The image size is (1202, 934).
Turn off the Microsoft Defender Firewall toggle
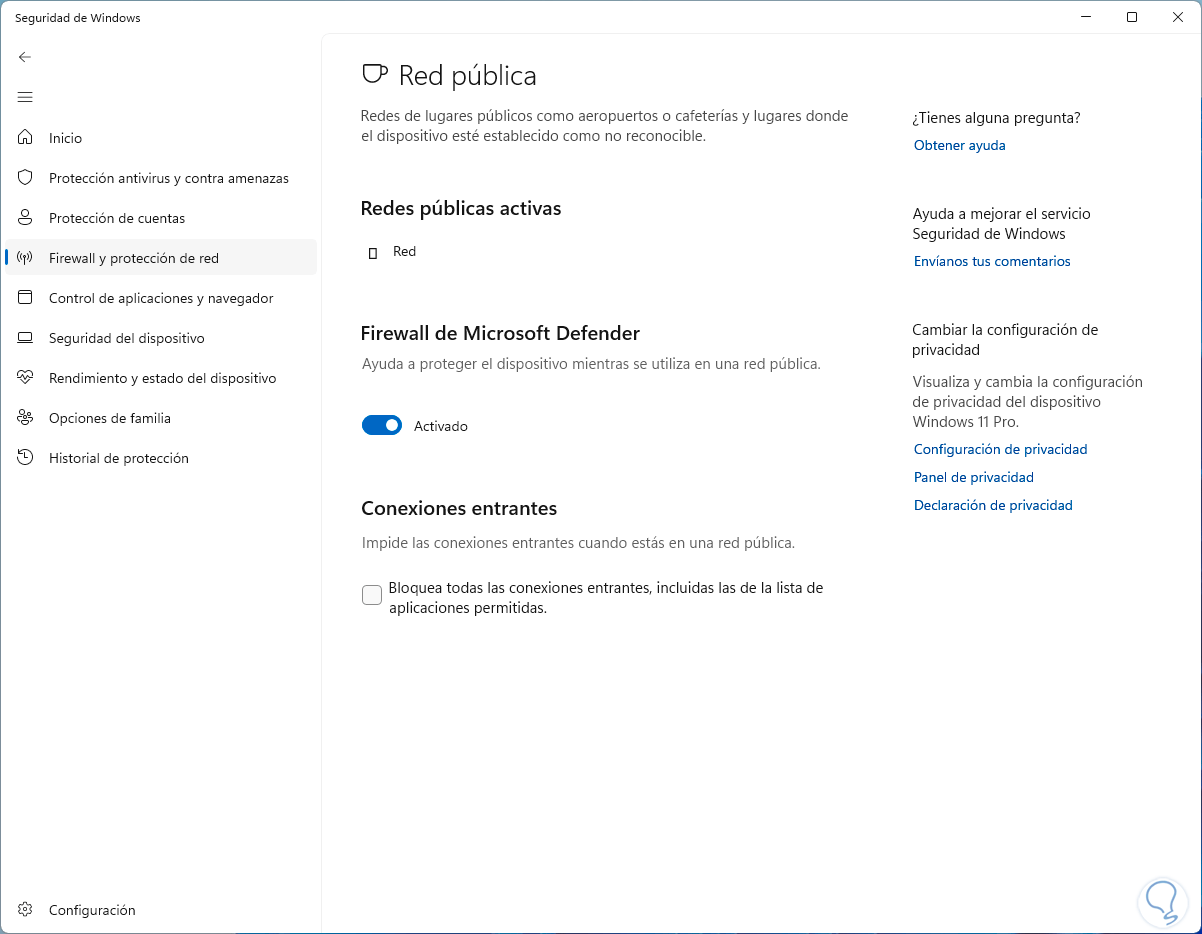(x=382, y=426)
